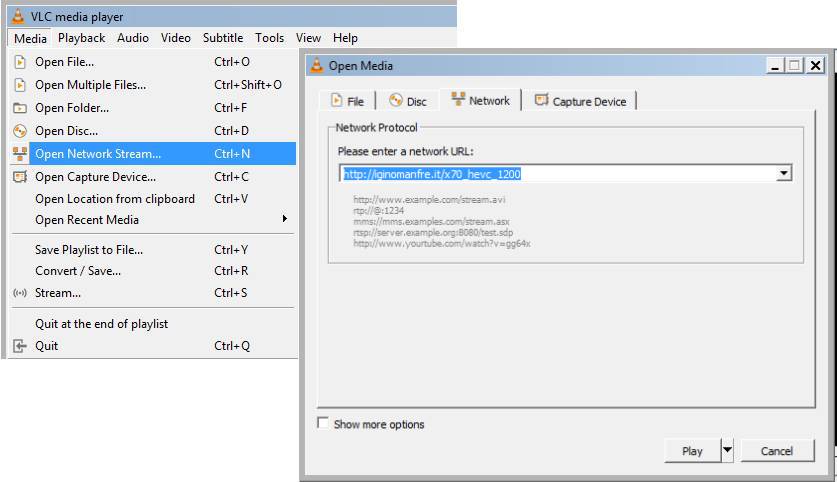Click the Capture Device tab's camera icon
The width and height of the screenshot is (837, 482).
(x=541, y=100)
